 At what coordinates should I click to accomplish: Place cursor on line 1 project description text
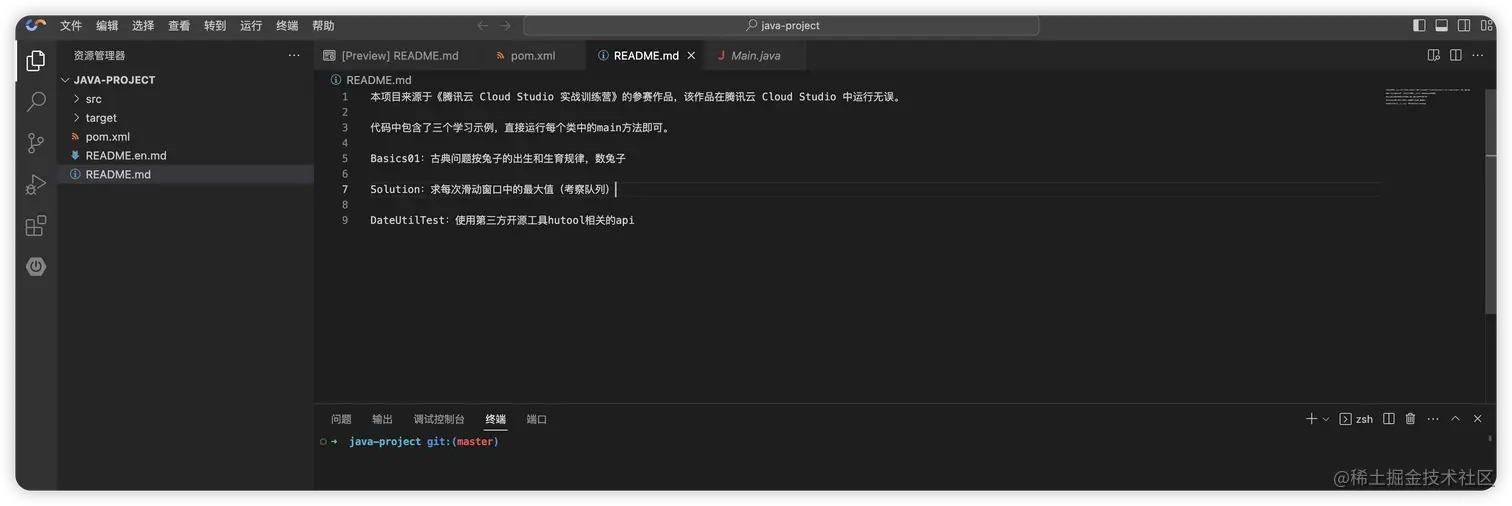tap(637, 97)
